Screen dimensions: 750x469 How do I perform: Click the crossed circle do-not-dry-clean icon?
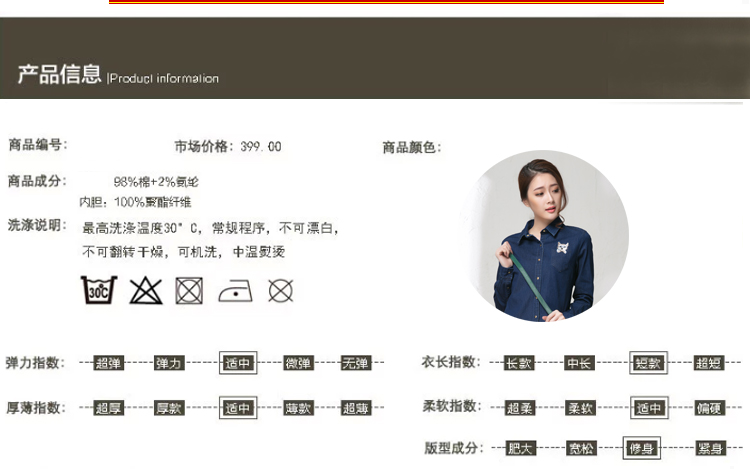(280, 291)
